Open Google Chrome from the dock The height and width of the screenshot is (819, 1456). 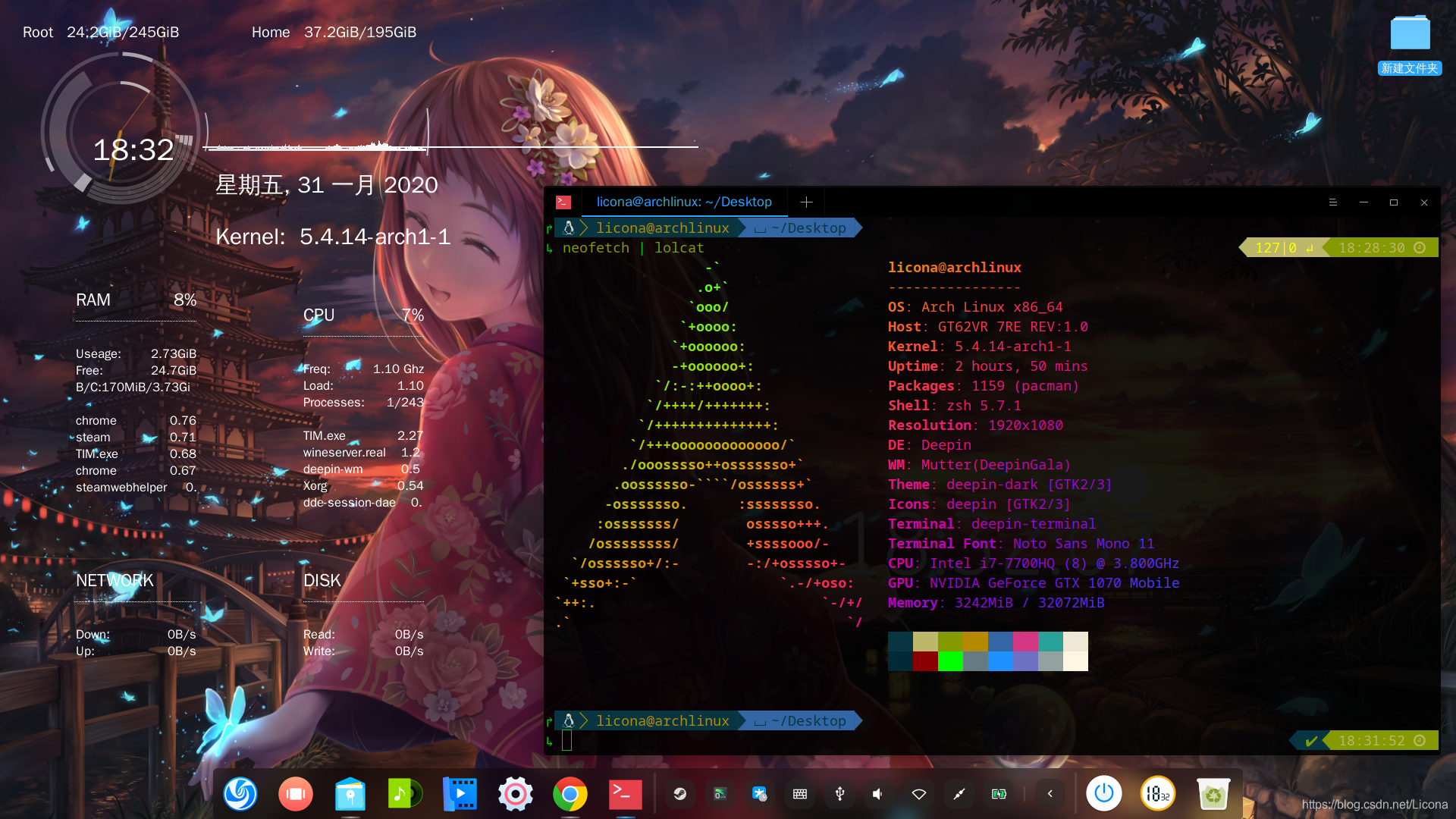(x=570, y=794)
